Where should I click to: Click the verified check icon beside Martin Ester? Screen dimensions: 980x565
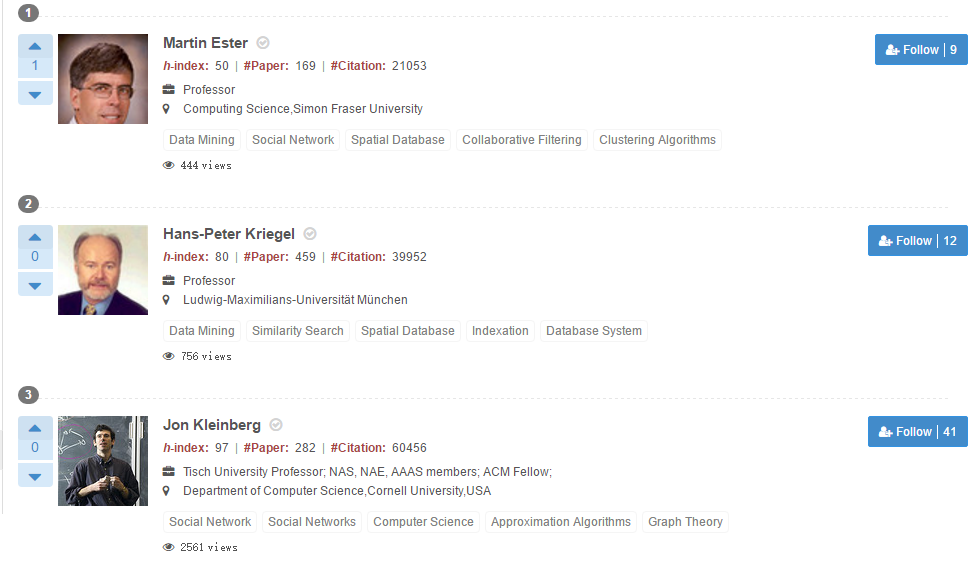(x=263, y=43)
